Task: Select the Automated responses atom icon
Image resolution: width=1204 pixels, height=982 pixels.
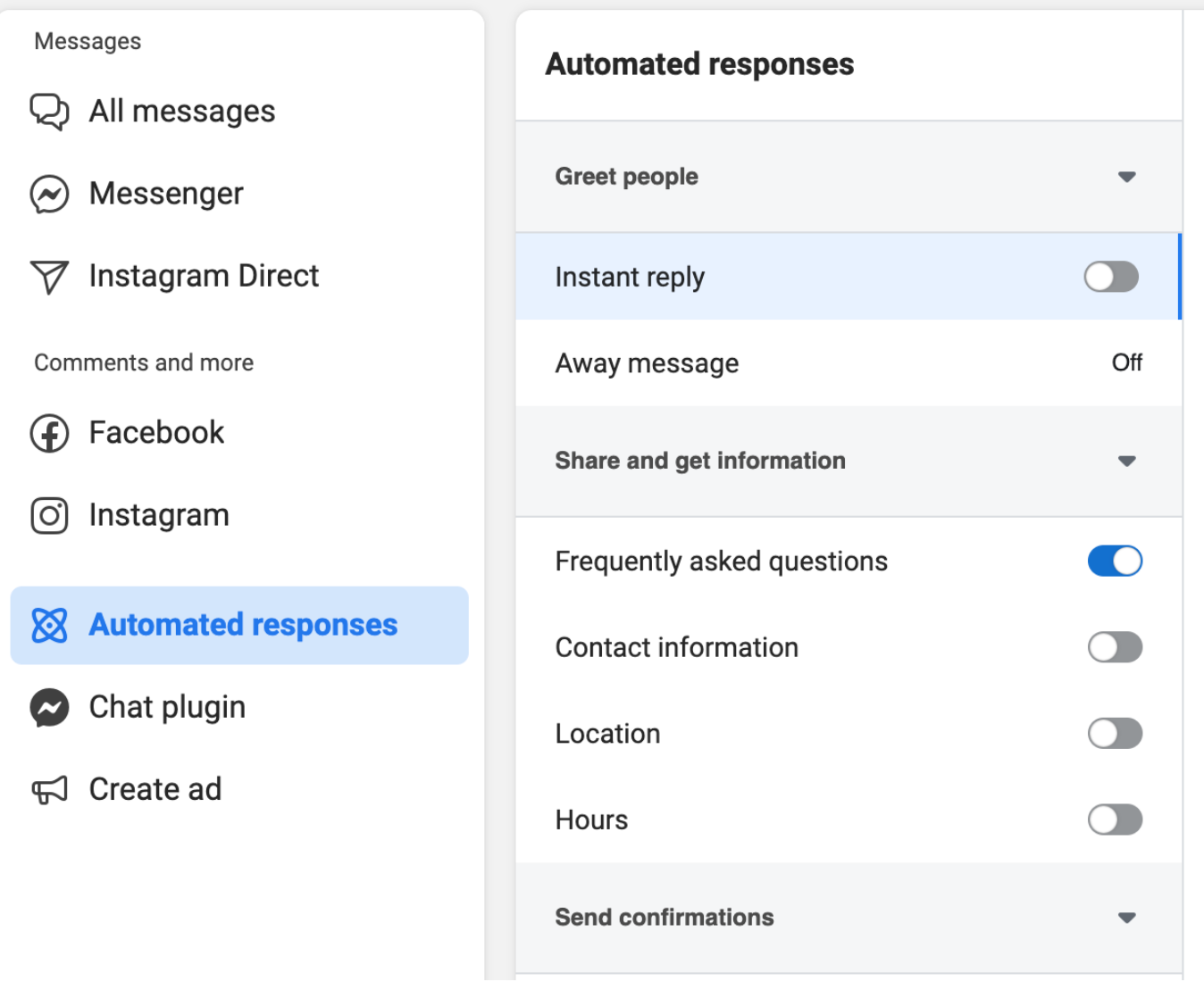Action: (x=49, y=626)
